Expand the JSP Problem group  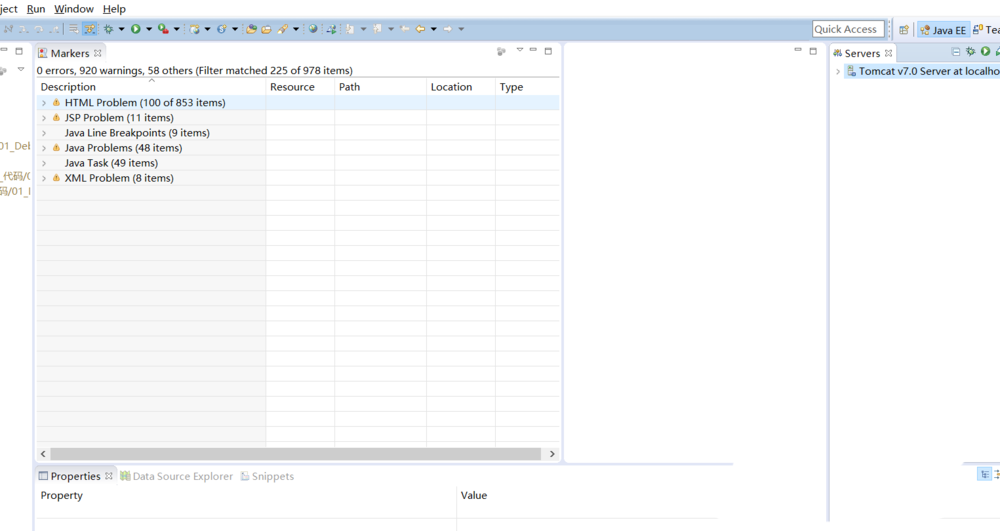(44, 118)
